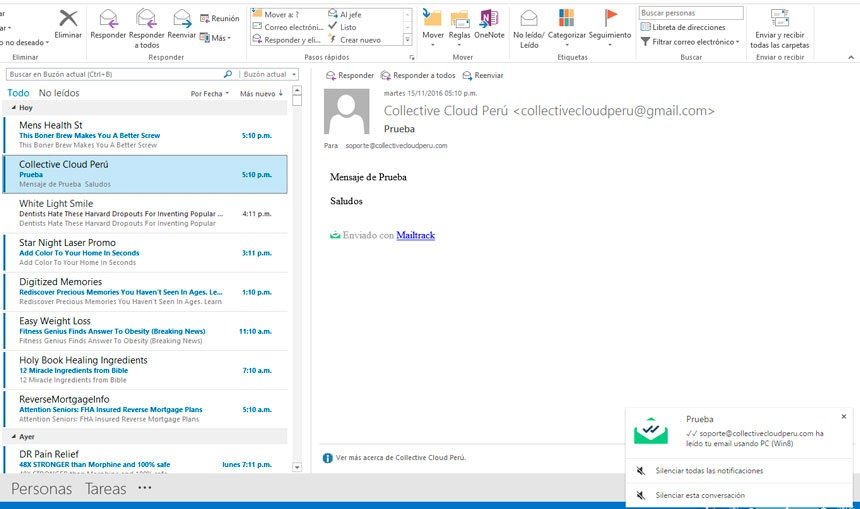Collapse the Ayer group
Viewport: 860px width, 509px height.
point(14,437)
